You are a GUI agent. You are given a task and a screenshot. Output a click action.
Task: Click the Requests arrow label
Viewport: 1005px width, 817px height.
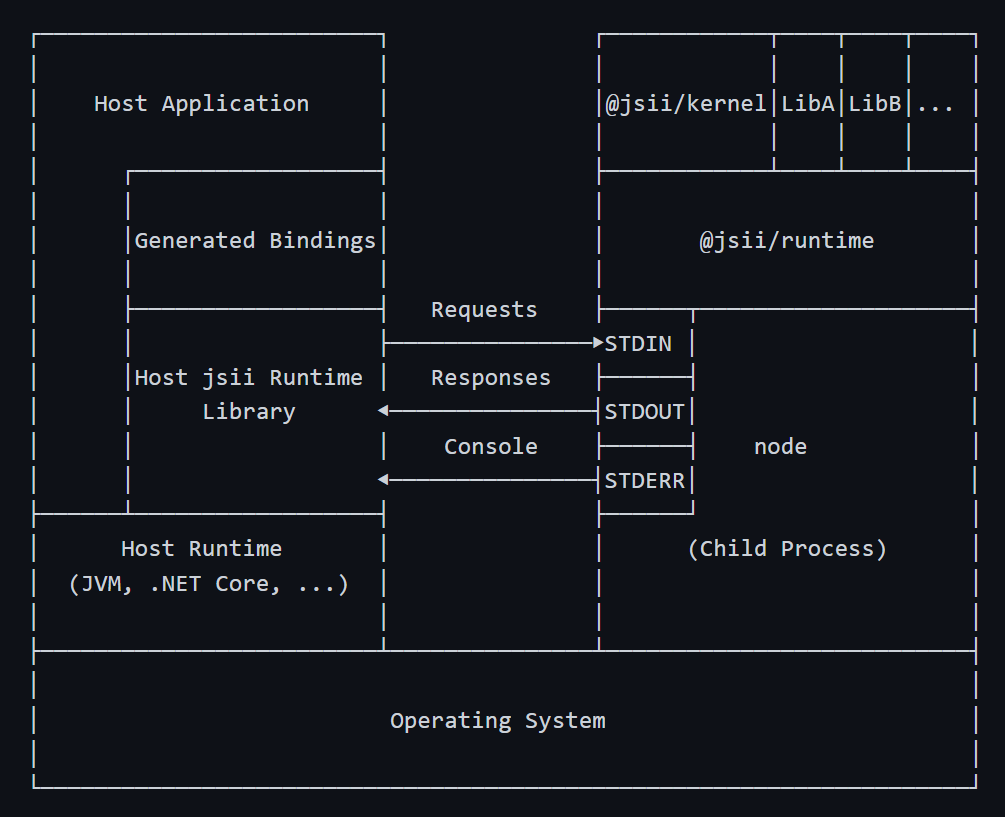[x=484, y=309]
